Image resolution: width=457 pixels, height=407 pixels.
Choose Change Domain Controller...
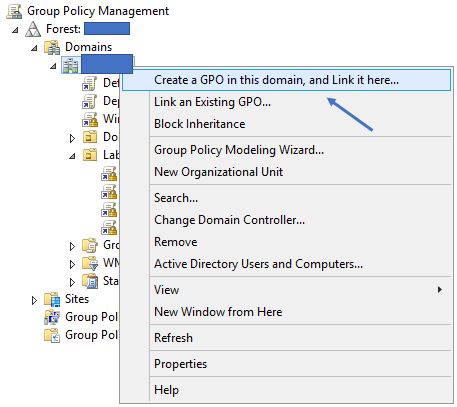(286, 220)
